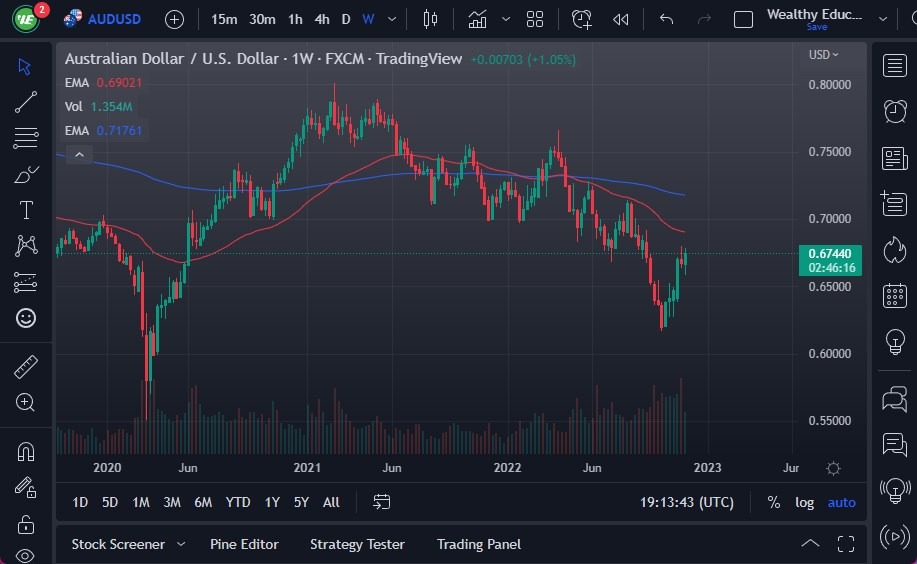Click the 0.67440 current price label
Screen dimensions: 917x564
(x=832, y=254)
